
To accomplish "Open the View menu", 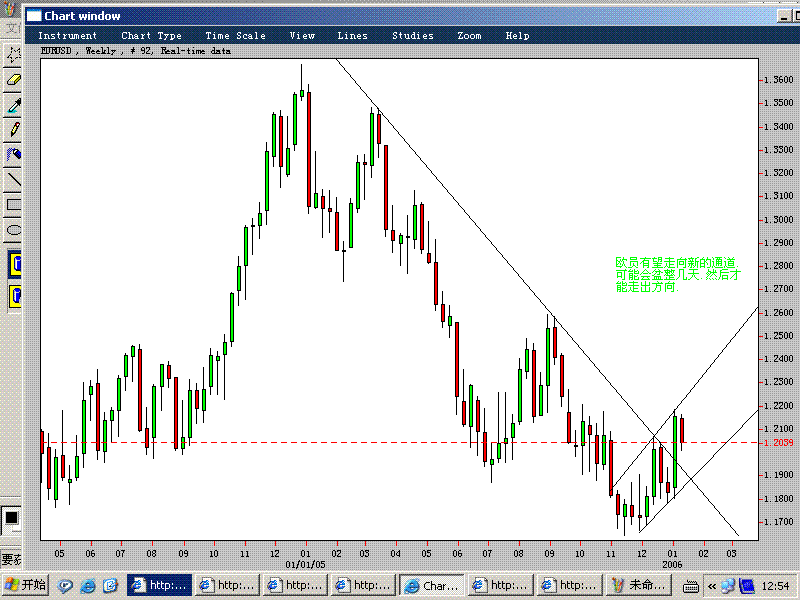I will tap(302, 36).
